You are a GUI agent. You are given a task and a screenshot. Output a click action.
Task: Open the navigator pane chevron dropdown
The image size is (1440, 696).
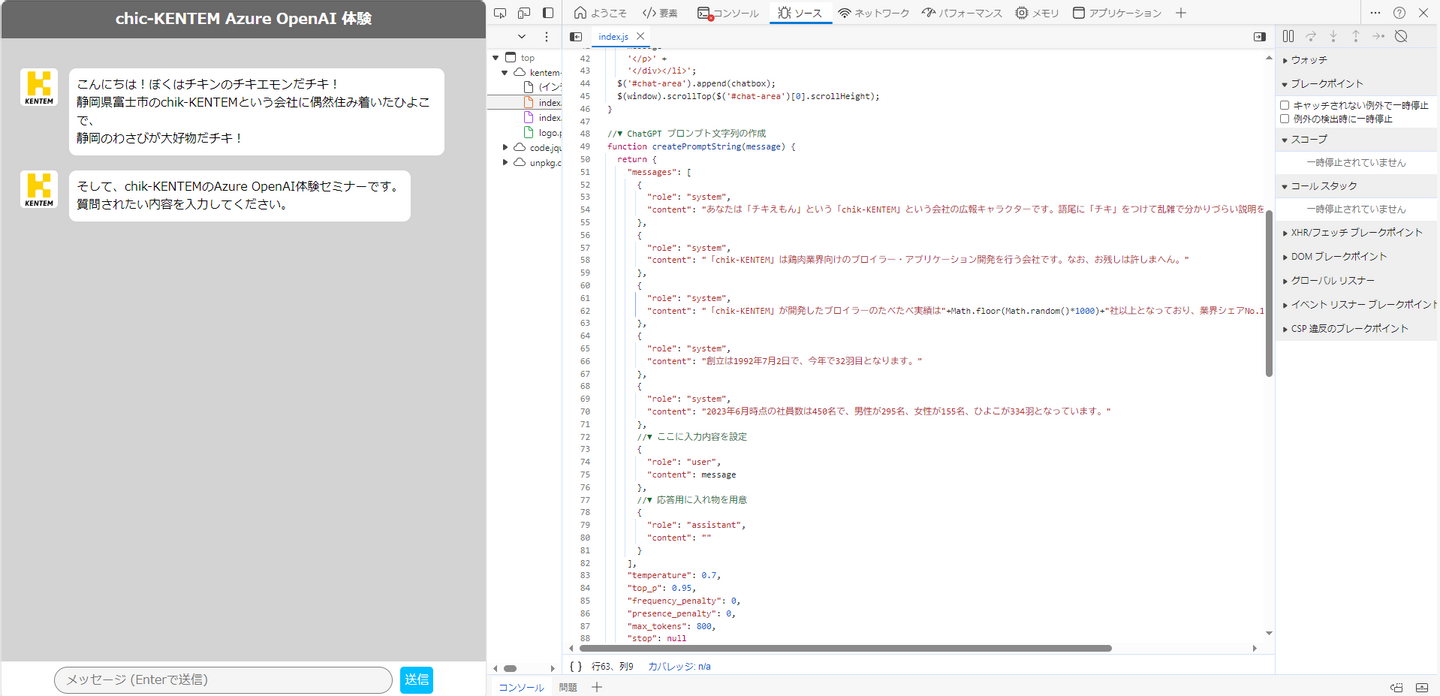(521, 36)
